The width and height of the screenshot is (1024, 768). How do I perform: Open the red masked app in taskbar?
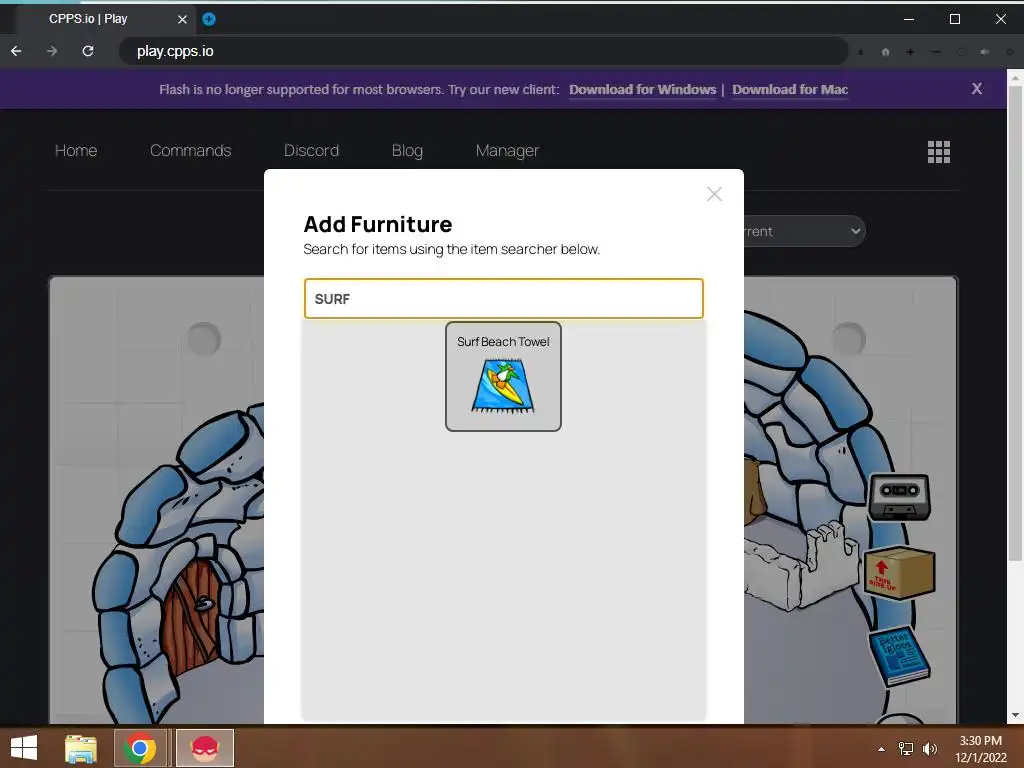(x=205, y=748)
